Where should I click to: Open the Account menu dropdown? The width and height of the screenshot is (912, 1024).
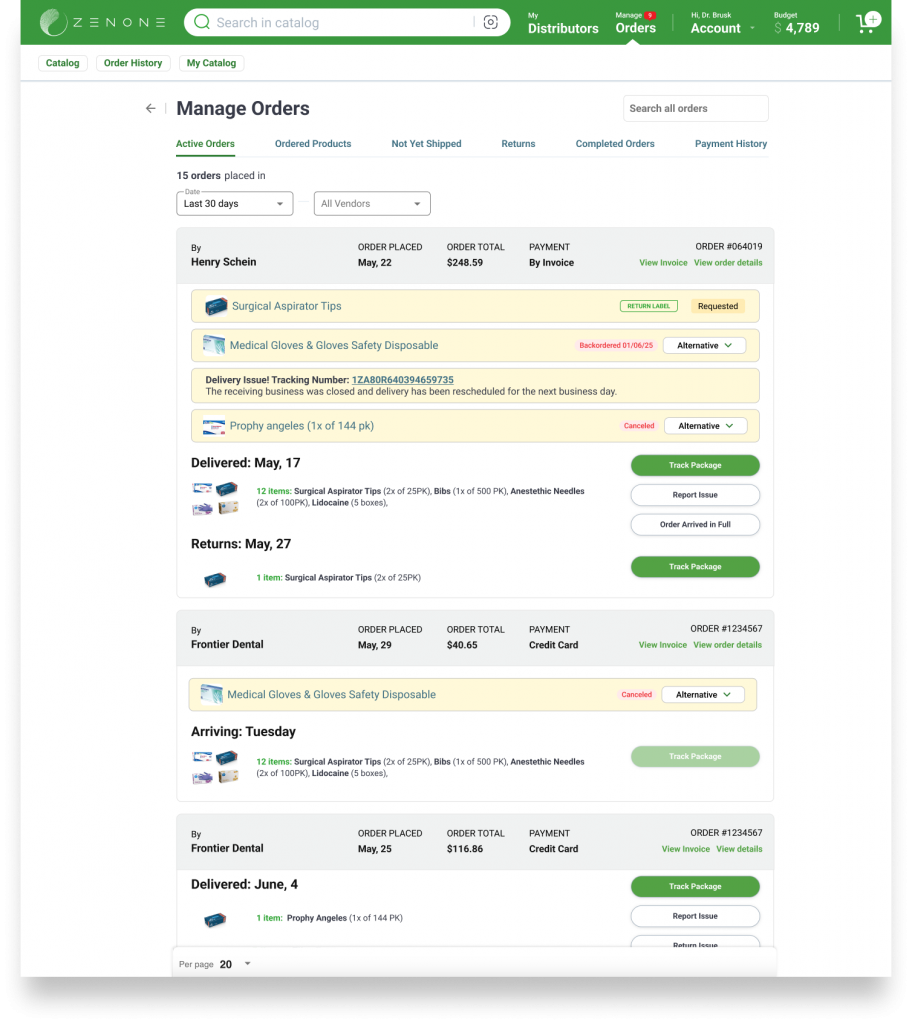[722, 28]
